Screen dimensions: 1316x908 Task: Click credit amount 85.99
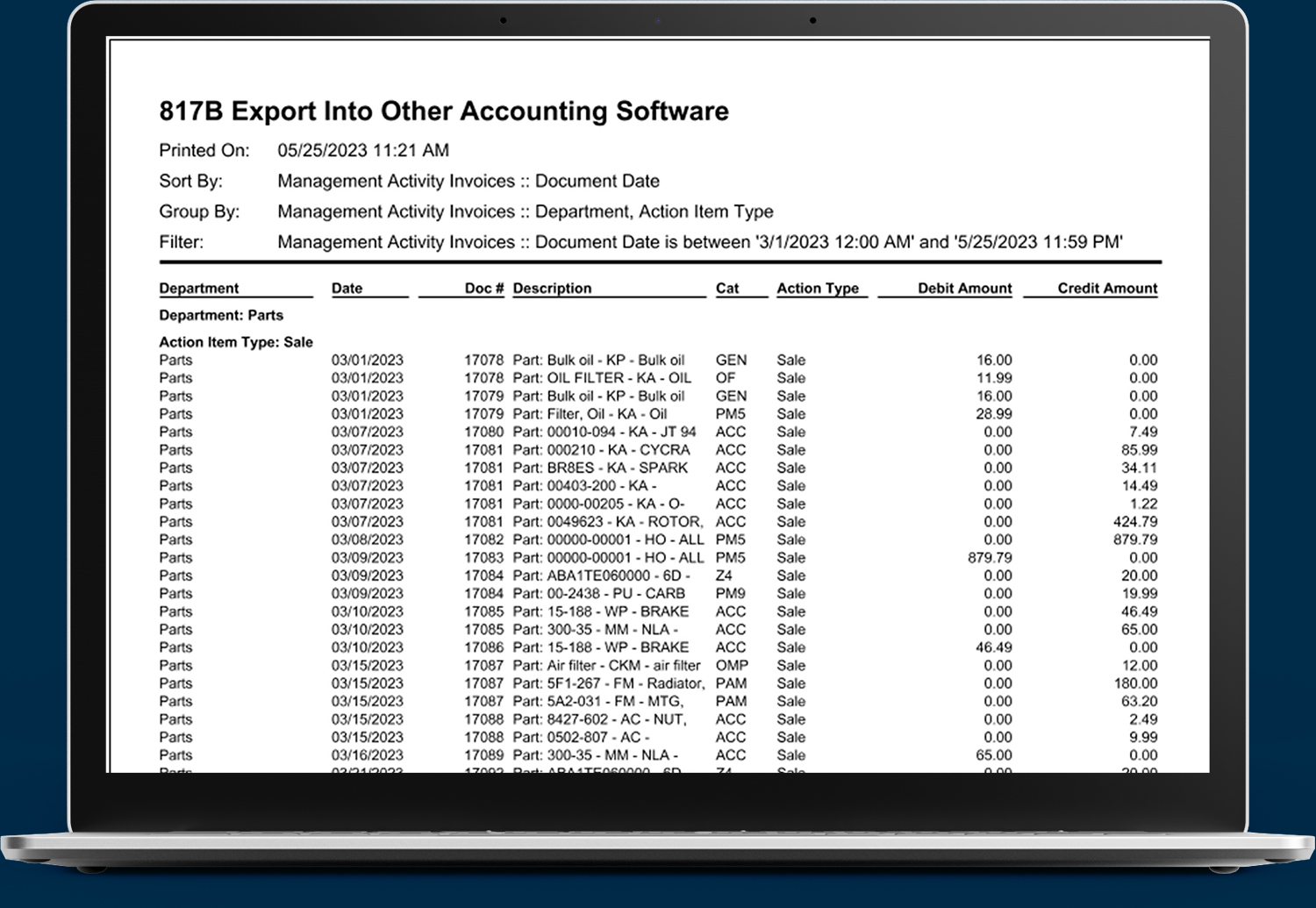coord(1140,450)
